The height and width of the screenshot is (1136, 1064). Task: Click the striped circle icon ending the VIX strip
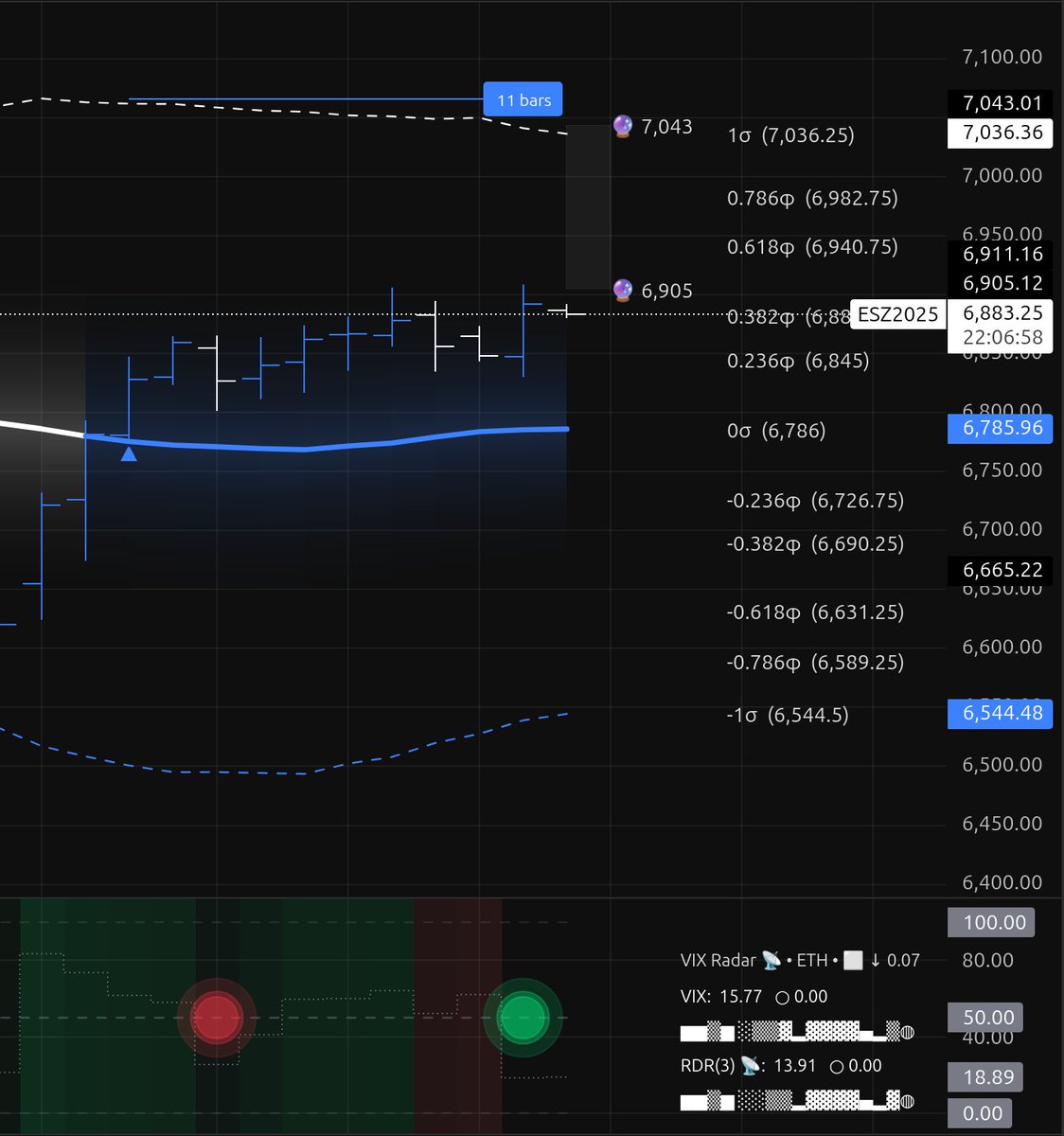pyautogui.click(x=906, y=1033)
